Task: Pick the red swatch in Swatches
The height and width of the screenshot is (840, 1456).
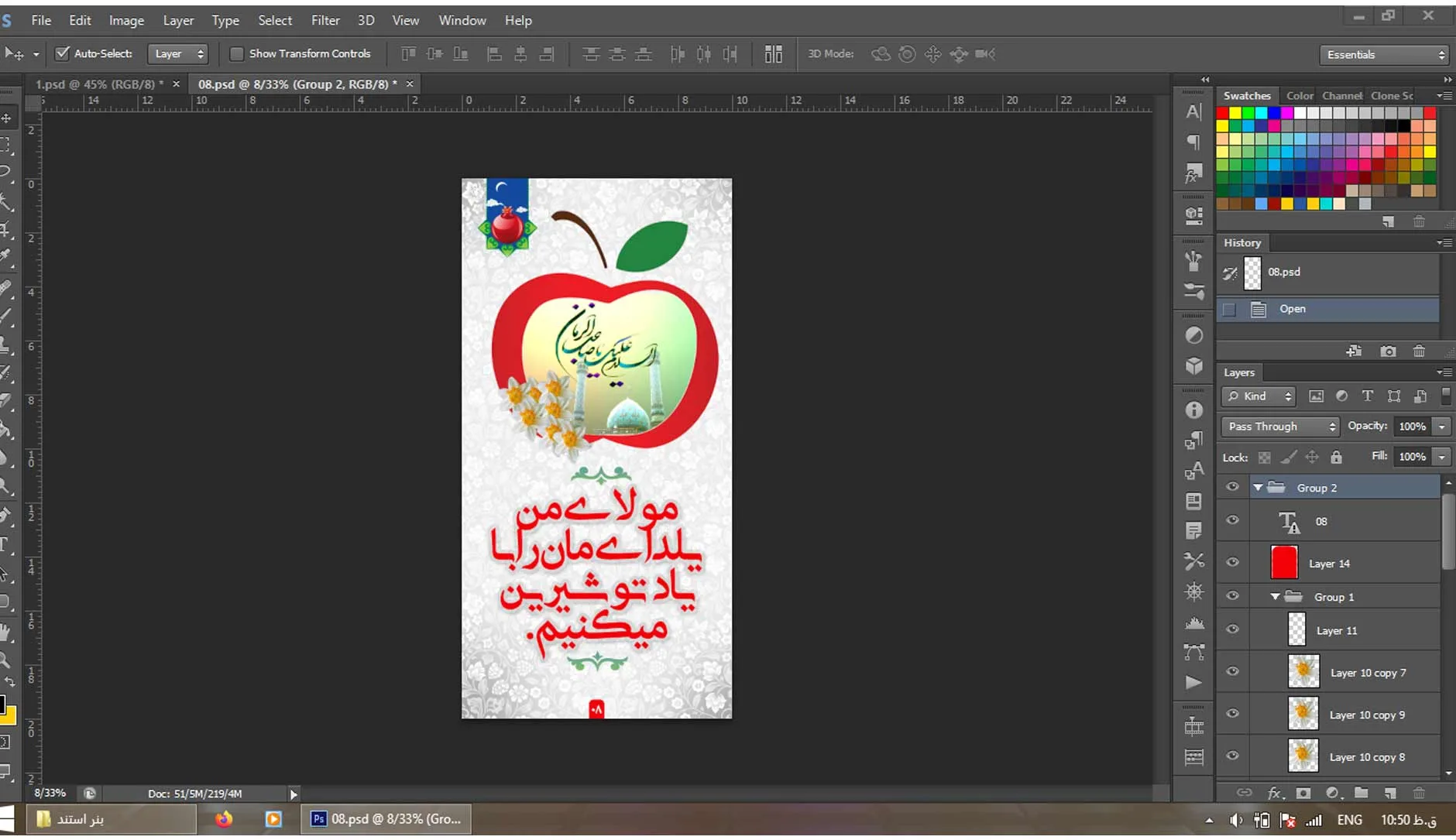Action: (1222, 113)
